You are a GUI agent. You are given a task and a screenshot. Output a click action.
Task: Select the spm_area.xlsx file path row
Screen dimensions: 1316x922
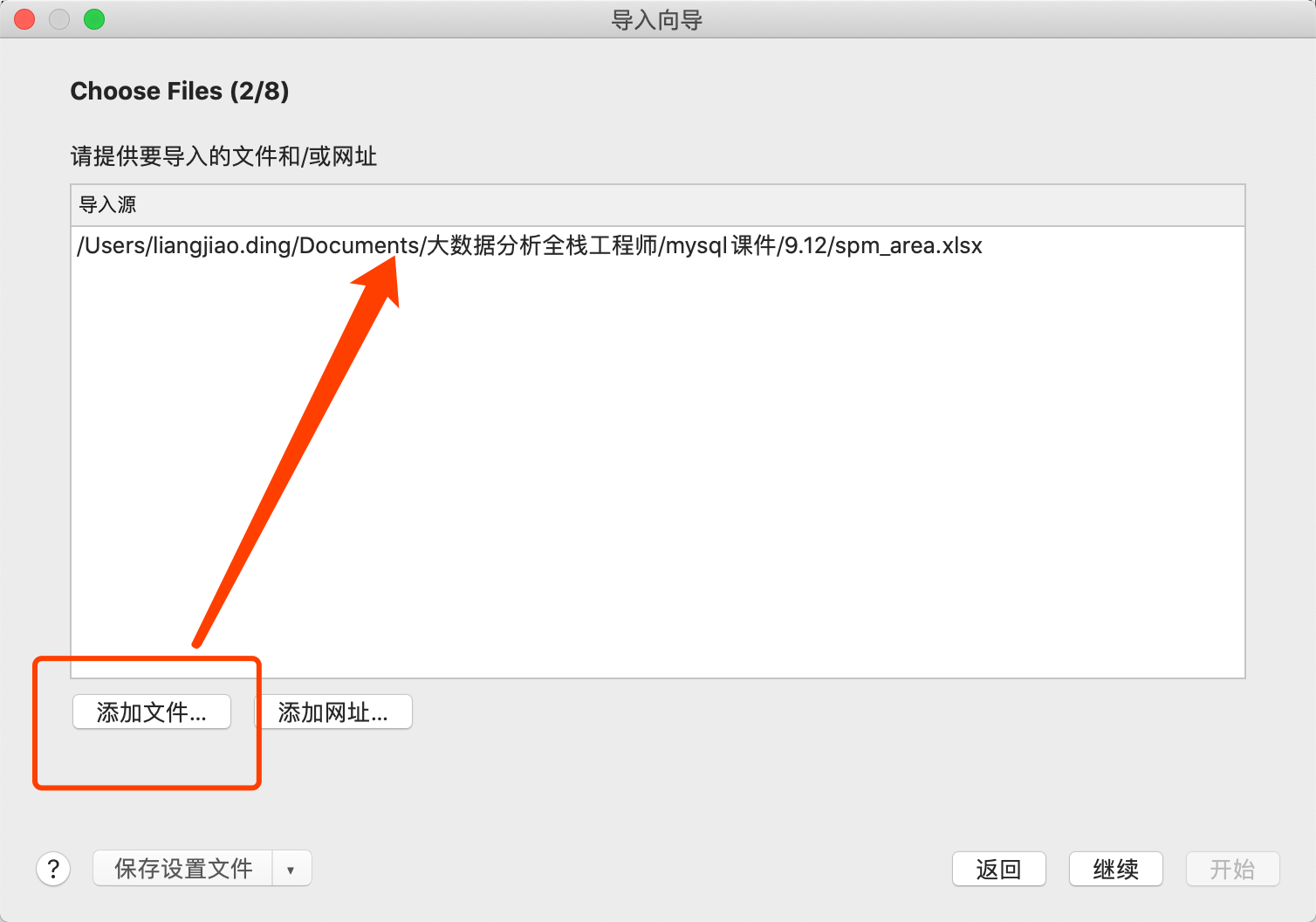pos(658,245)
